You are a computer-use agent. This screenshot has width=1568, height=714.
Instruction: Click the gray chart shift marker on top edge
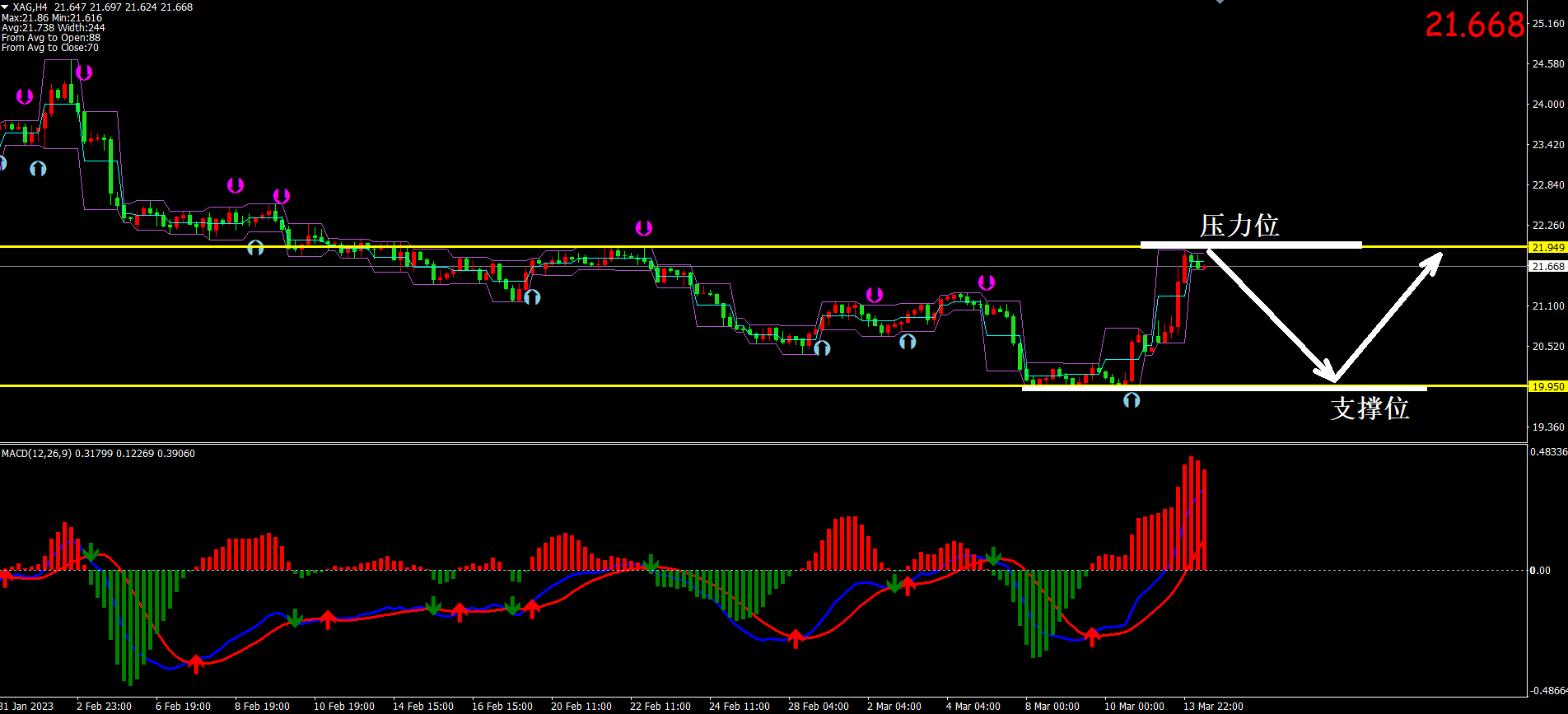1220,2
